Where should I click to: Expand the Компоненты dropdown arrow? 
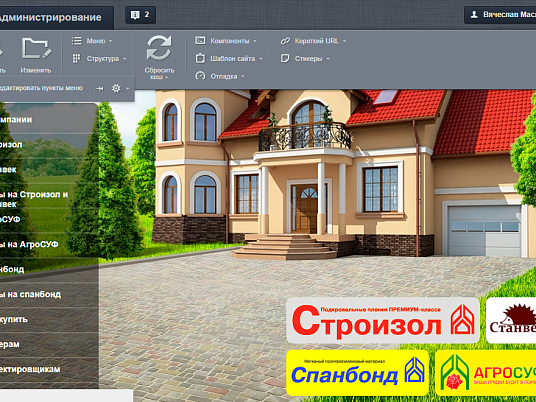pyautogui.click(x=255, y=41)
